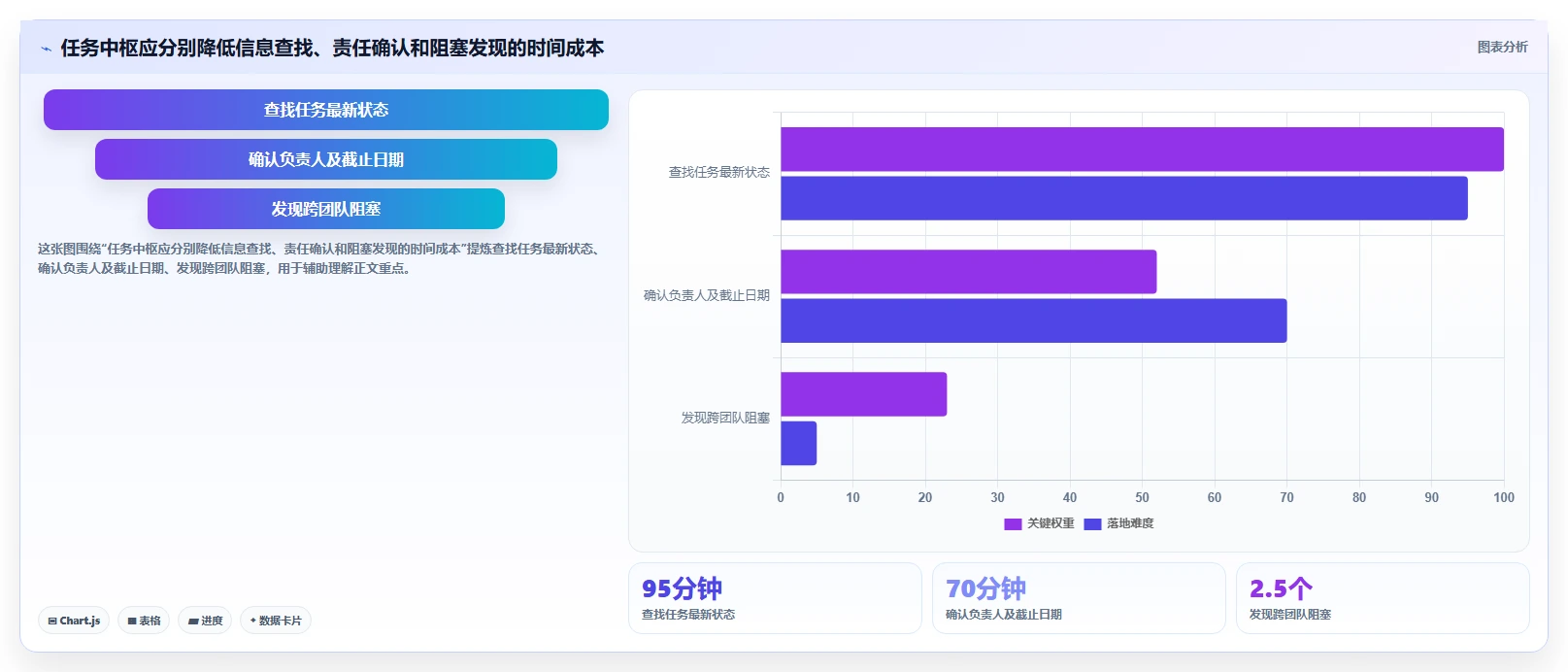Toggle the 落地难度 legend color swatch
Image resolution: width=1568 pixels, height=672 pixels.
tap(1092, 523)
